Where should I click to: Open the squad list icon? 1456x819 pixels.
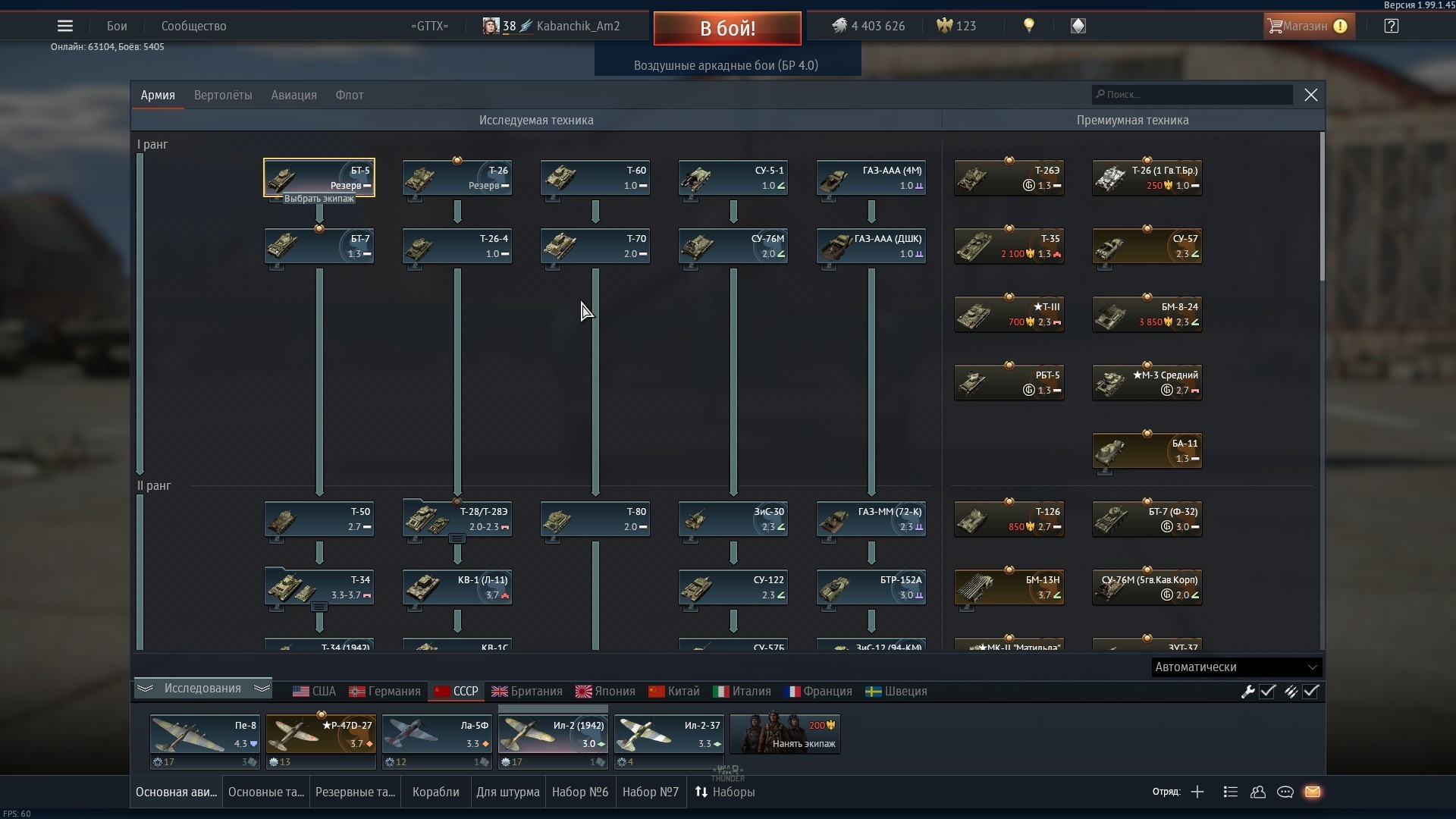point(1231,792)
